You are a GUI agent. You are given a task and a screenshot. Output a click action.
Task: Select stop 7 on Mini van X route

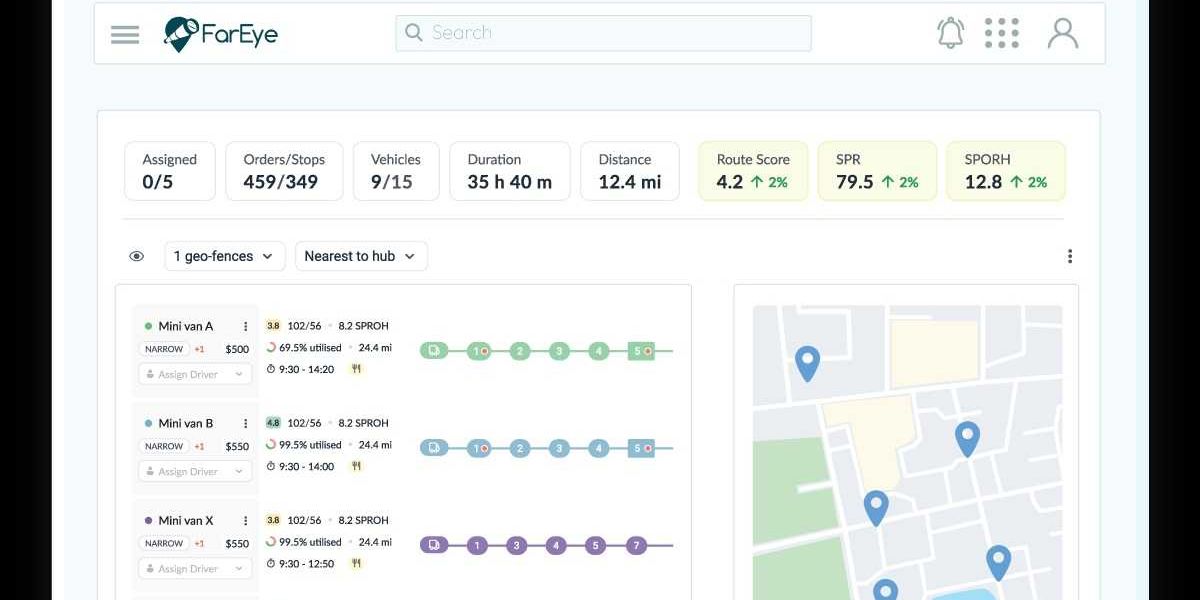point(636,545)
